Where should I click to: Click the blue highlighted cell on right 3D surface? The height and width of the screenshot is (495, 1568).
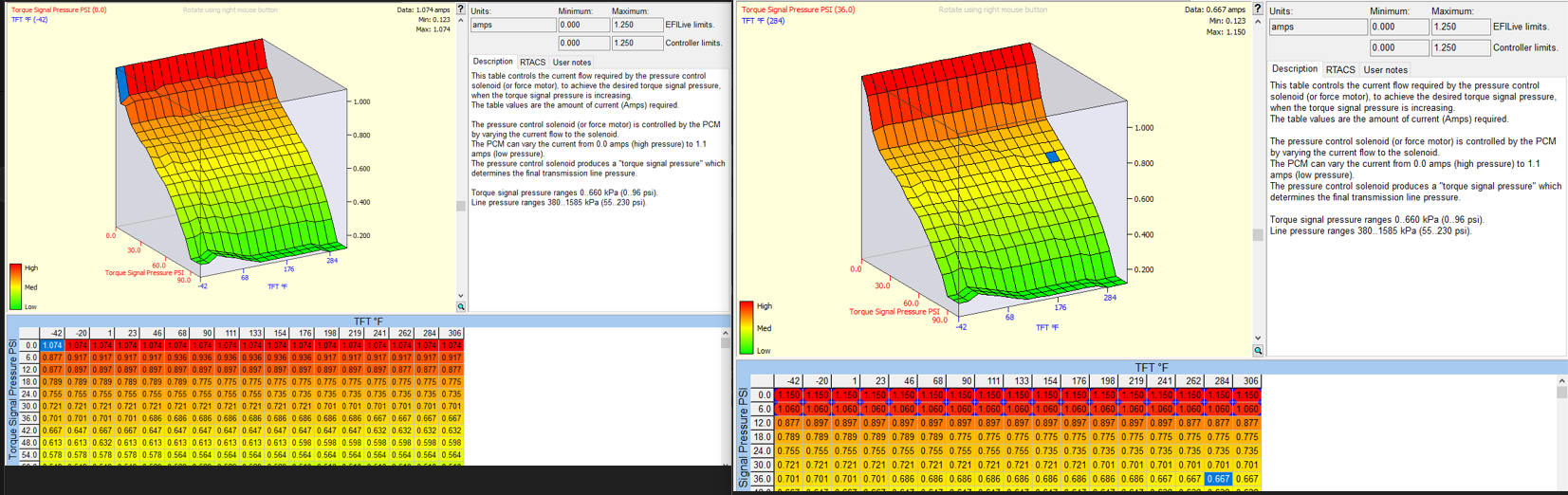point(1051,156)
